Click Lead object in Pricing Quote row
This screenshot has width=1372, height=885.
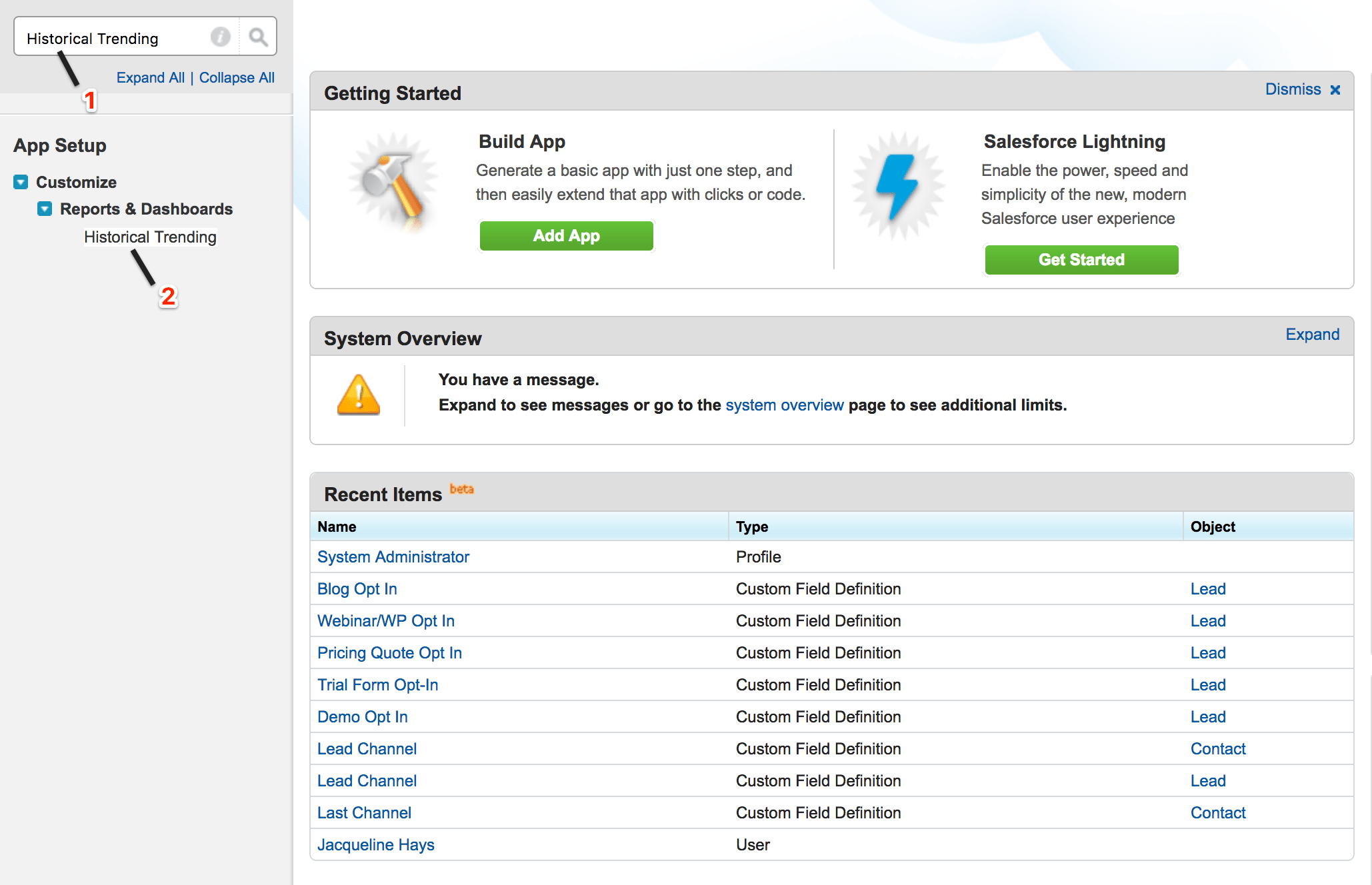tap(1208, 652)
